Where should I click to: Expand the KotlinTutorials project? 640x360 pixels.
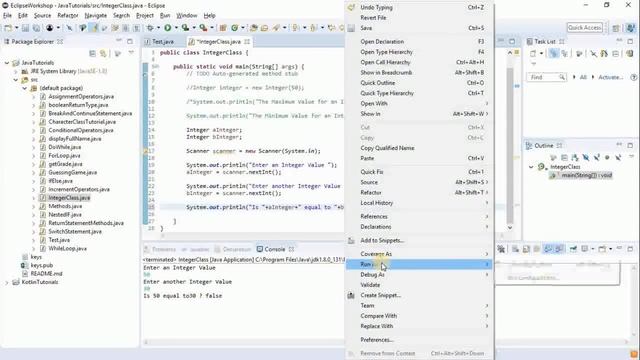click(7, 282)
